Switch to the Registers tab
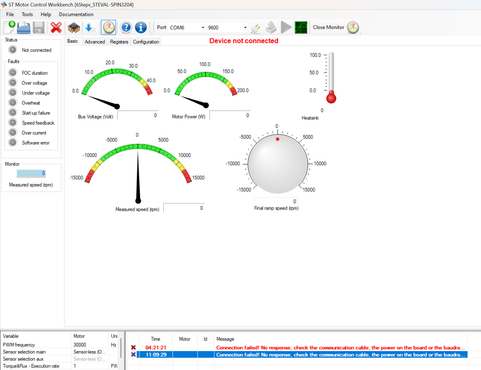481x370 pixels. pyautogui.click(x=119, y=42)
